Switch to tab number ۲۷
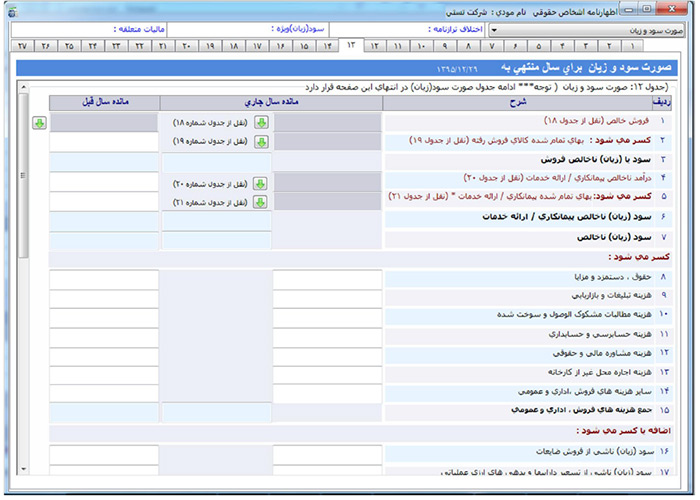The width and height of the screenshot is (700, 500). [x=23, y=46]
